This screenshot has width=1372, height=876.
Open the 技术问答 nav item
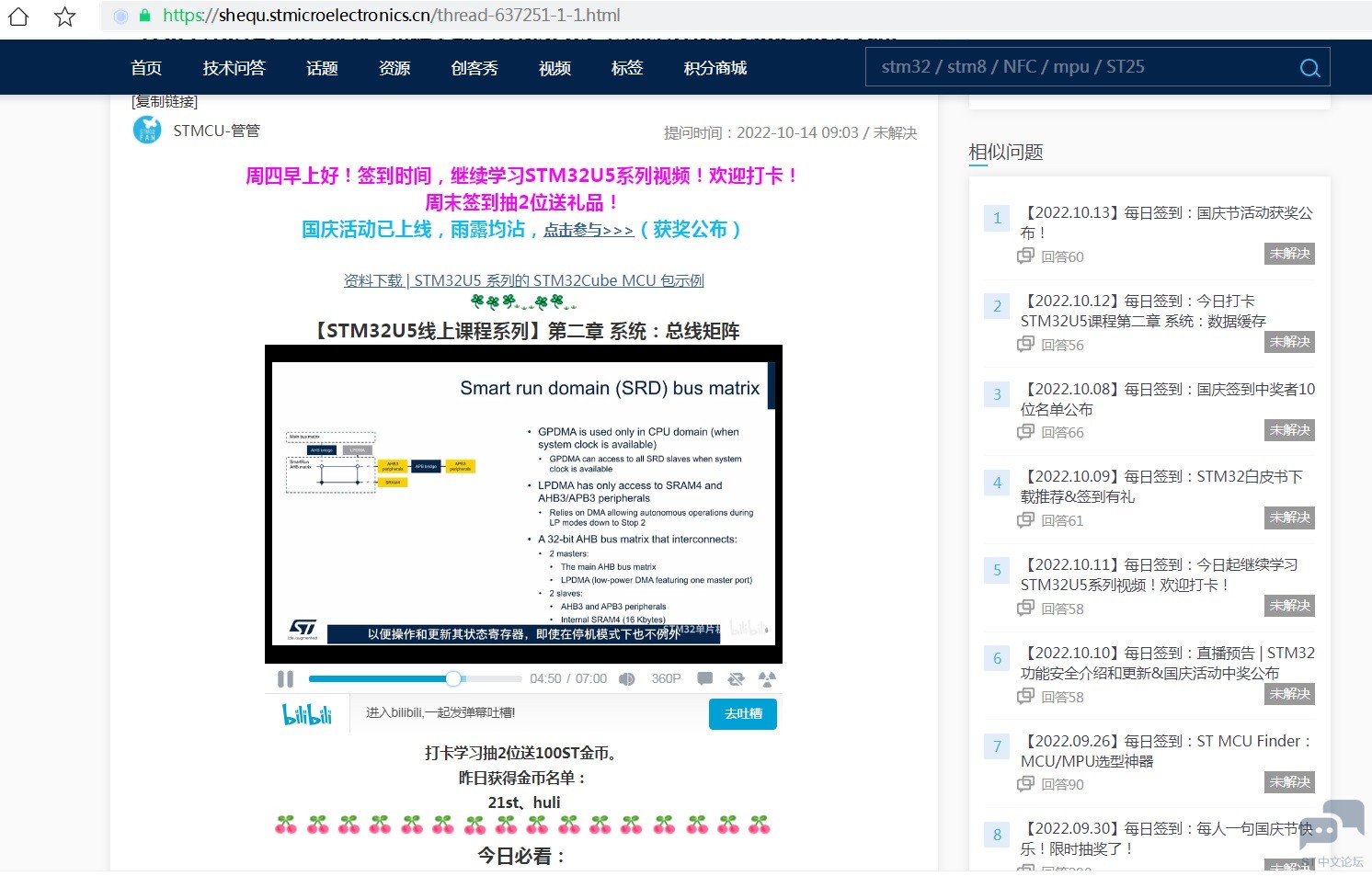(234, 68)
